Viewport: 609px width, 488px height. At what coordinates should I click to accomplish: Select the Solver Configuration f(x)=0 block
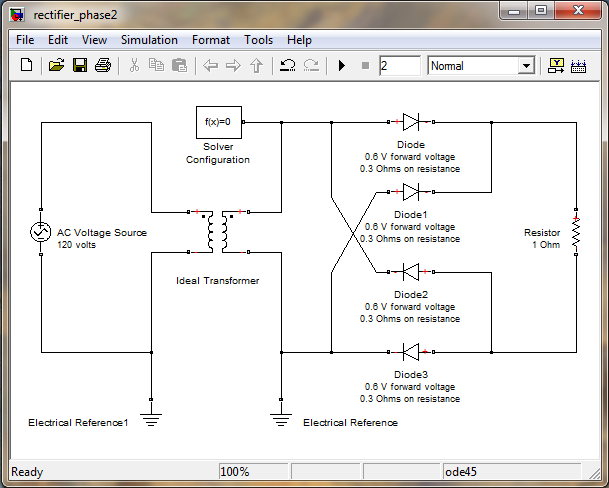coord(218,122)
